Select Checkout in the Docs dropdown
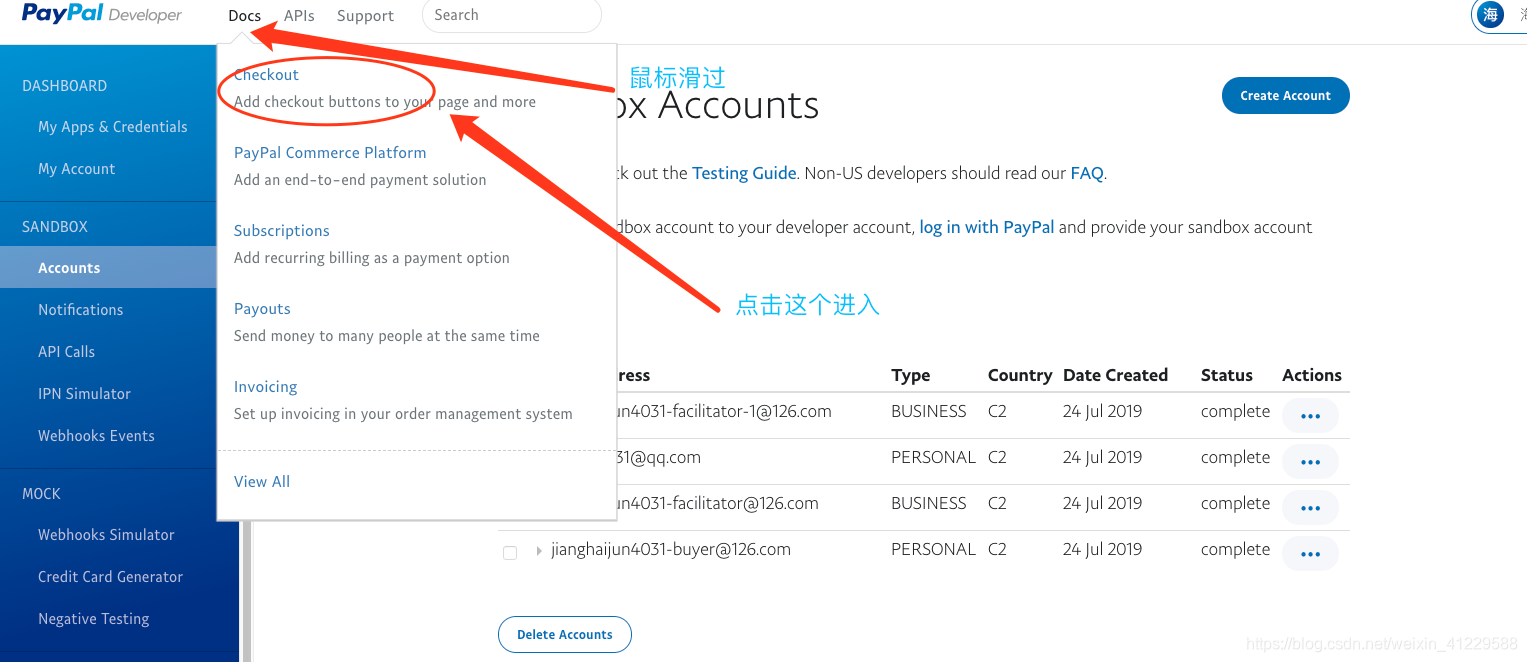The width and height of the screenshot is (1527, 662). [x=266, y=75]
